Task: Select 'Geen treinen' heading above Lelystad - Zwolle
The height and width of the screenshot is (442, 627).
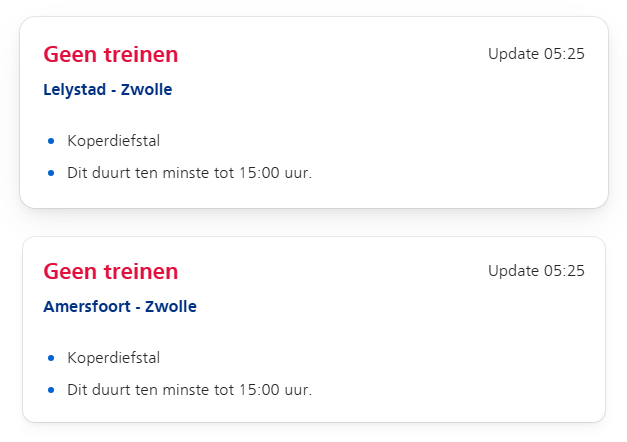Action: [110, 55]
